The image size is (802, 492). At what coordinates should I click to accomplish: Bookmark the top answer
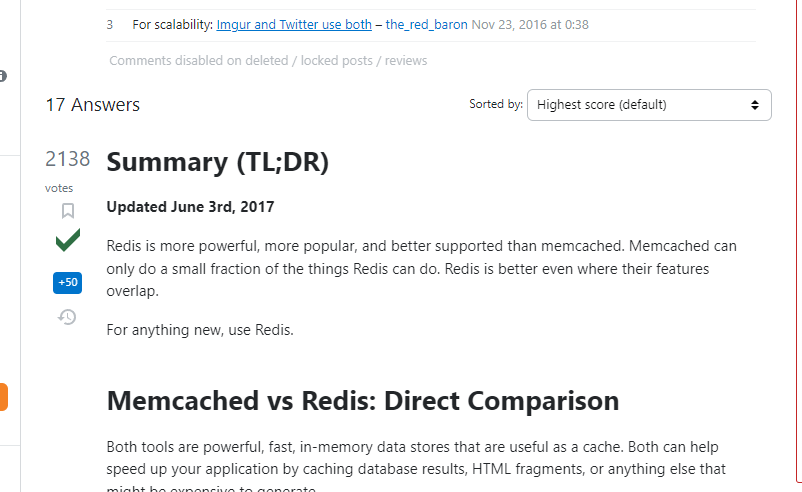pos(68,211)
